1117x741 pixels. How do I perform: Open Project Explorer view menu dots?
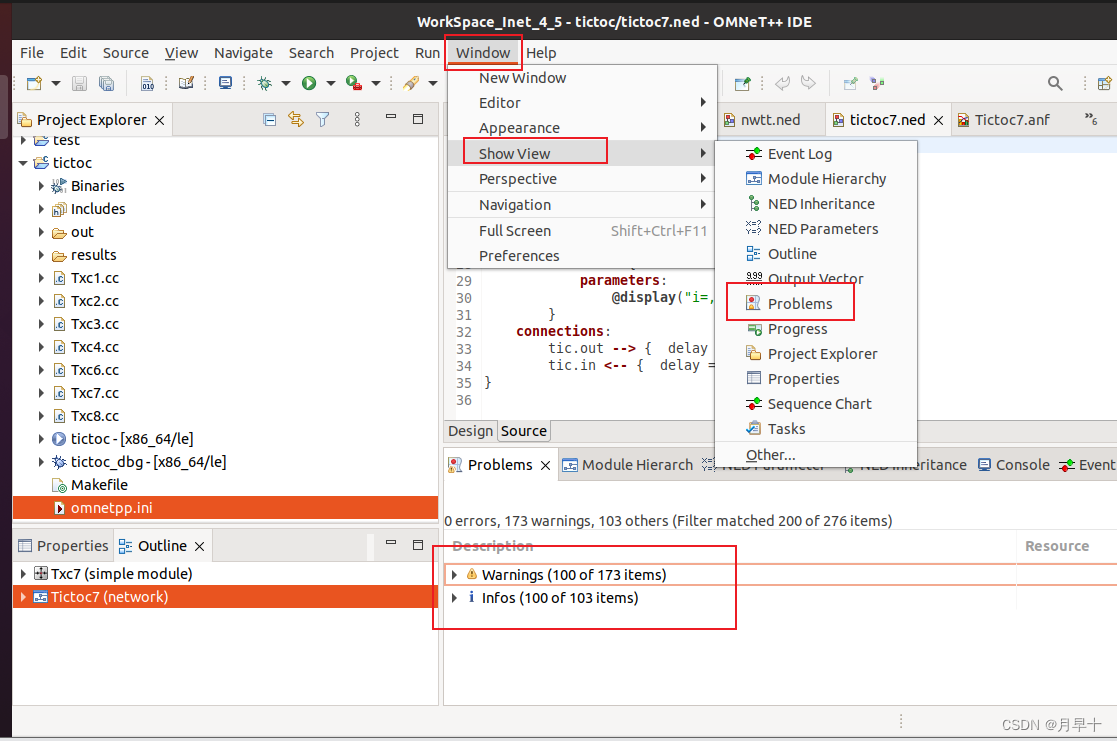click(357, 119)
